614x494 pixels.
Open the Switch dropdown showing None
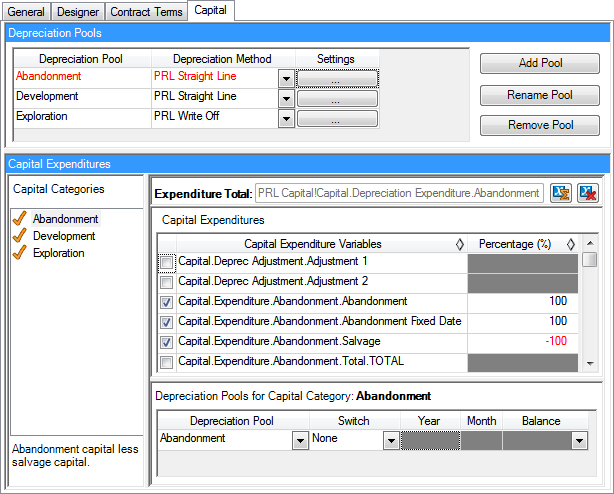391,441
